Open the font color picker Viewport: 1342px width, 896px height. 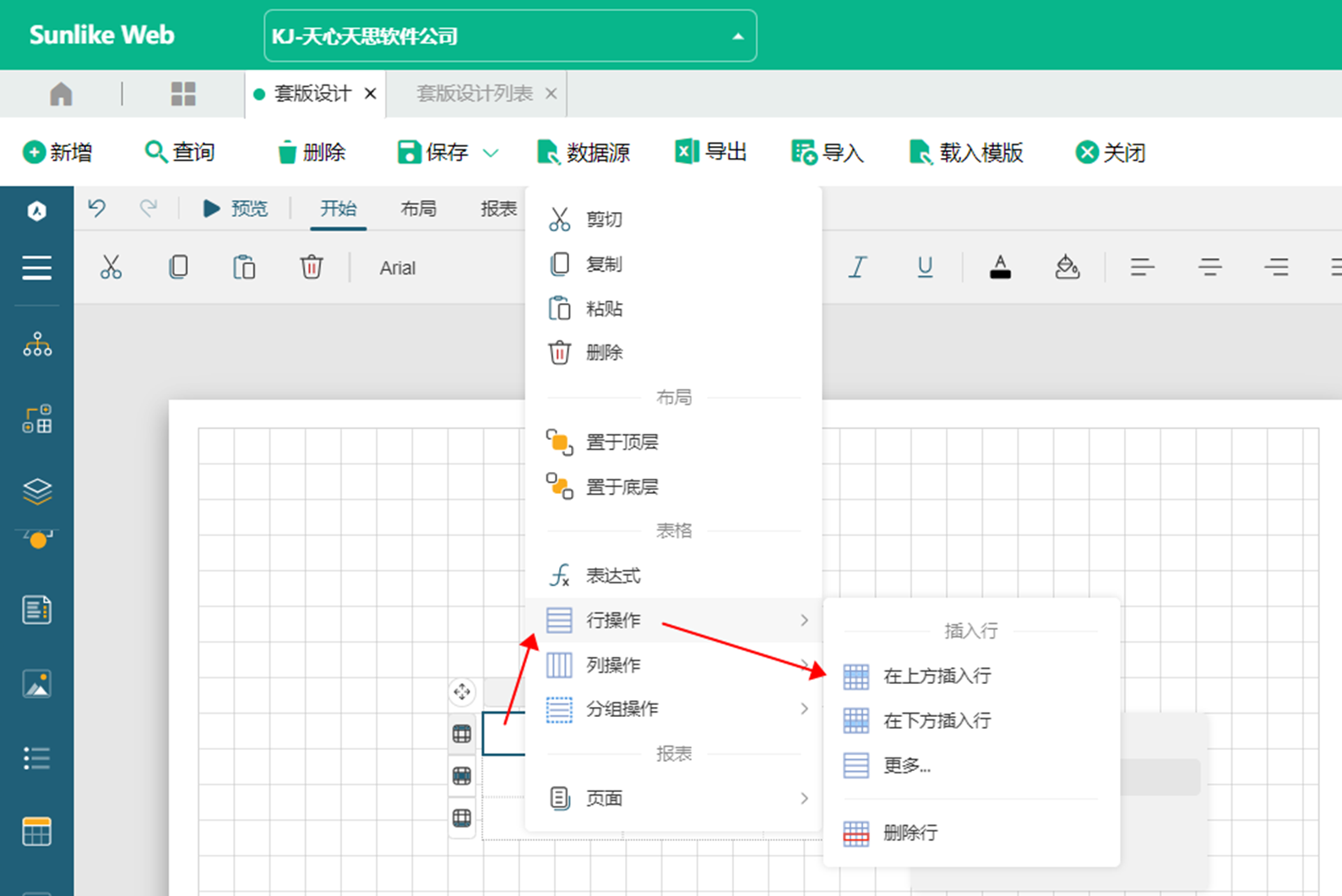point(1000,267)
